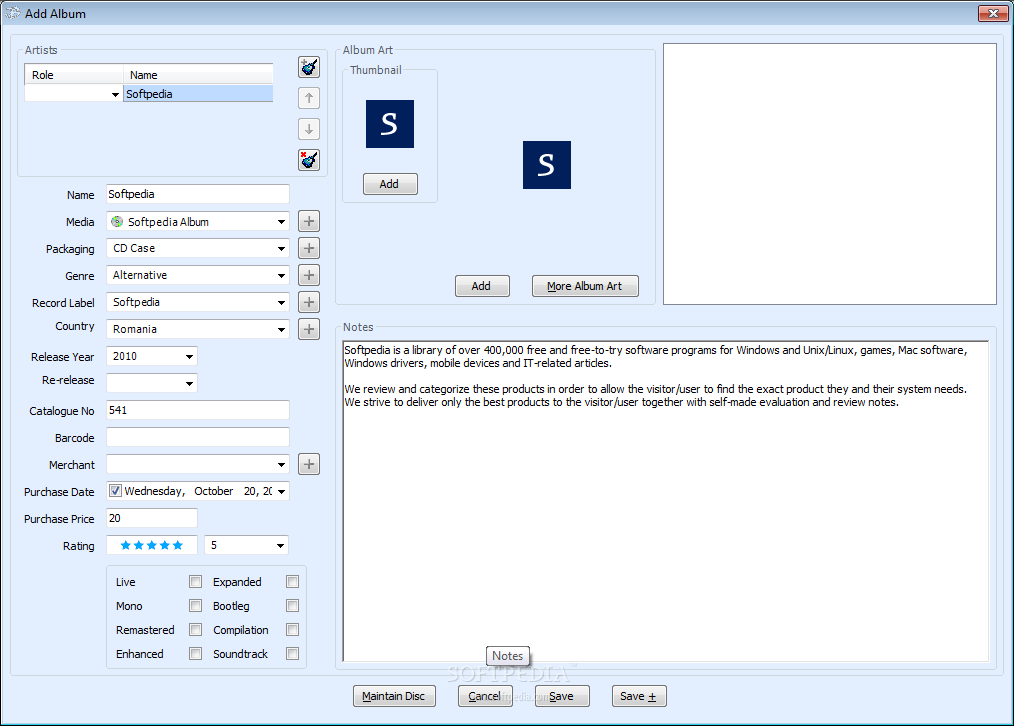The image size is (1014, 726).
Task: Move artist up with the arrow button
Action: (x=309, y=98)
